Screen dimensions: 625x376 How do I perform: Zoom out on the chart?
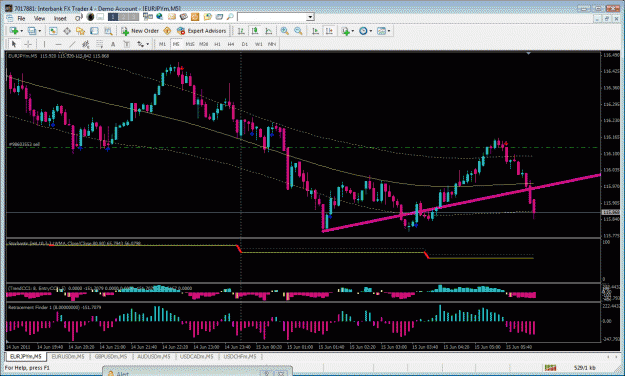[298, 31]
